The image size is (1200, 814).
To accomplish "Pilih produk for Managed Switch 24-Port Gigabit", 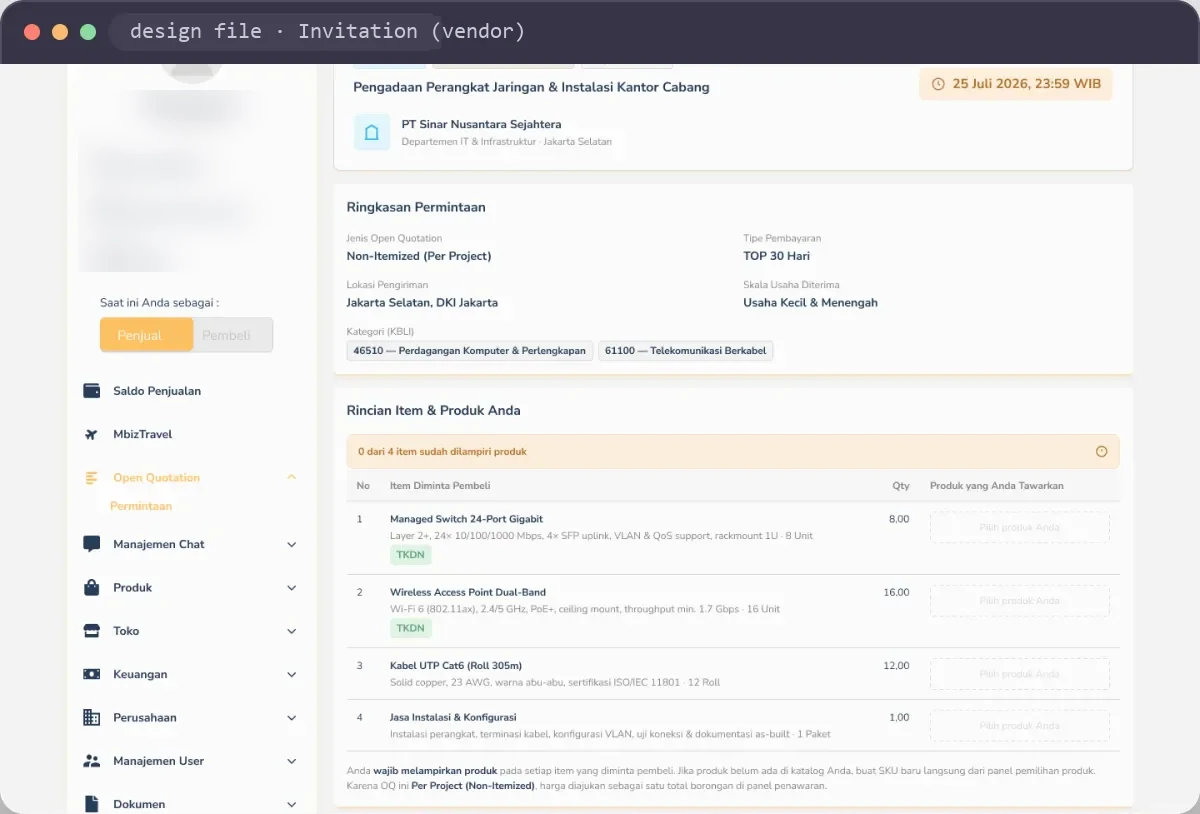I will [1020, 528].
